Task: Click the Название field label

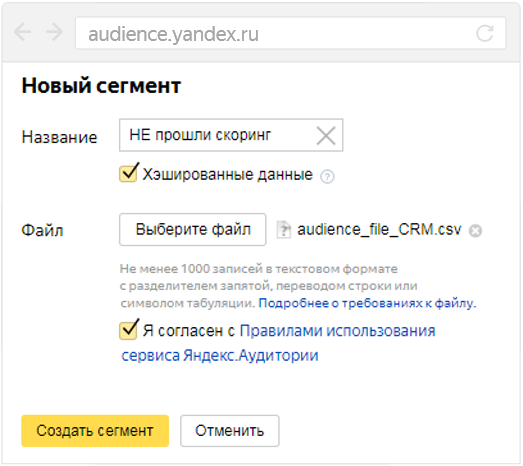Action: click(59, 137)
